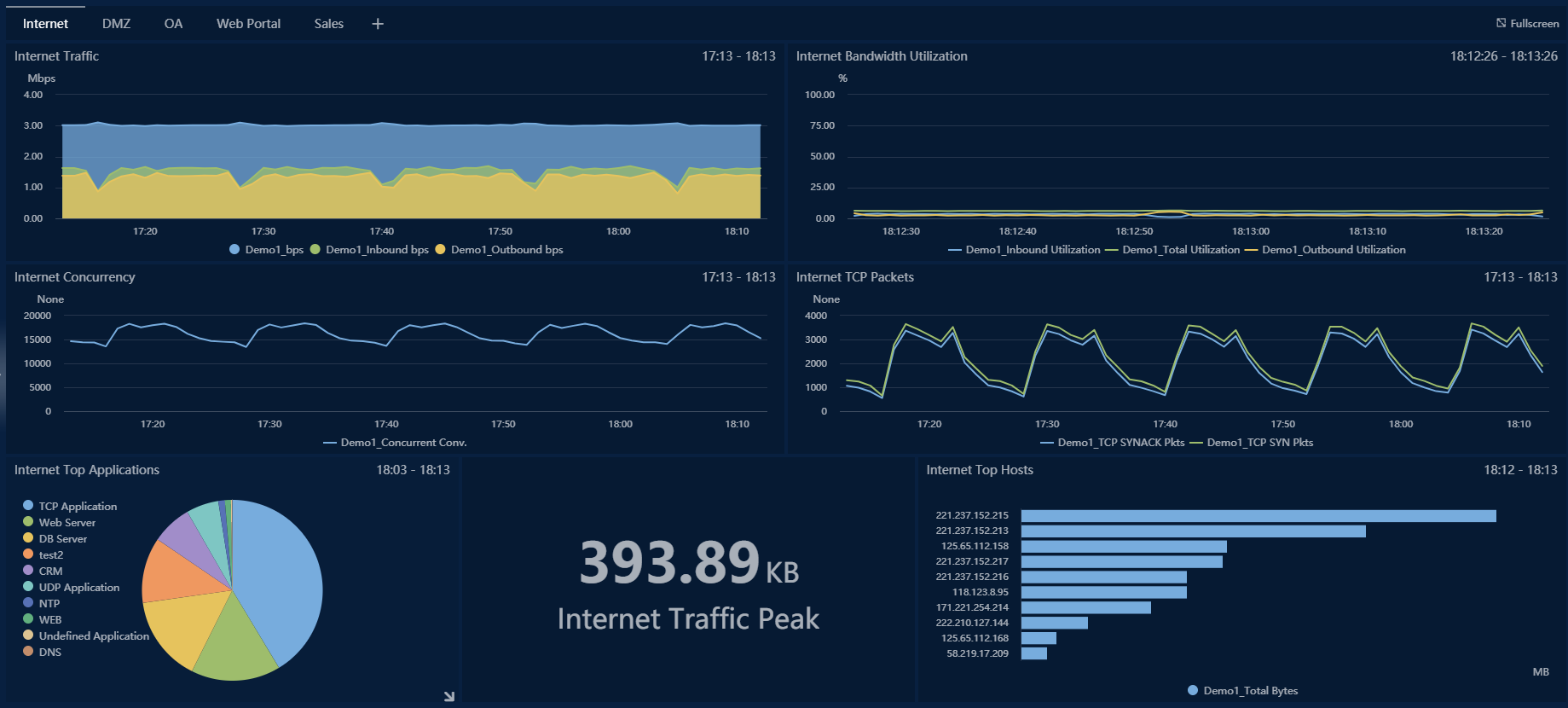Toggle Demo1_Outbound Utilization legend

point(1325,250)
